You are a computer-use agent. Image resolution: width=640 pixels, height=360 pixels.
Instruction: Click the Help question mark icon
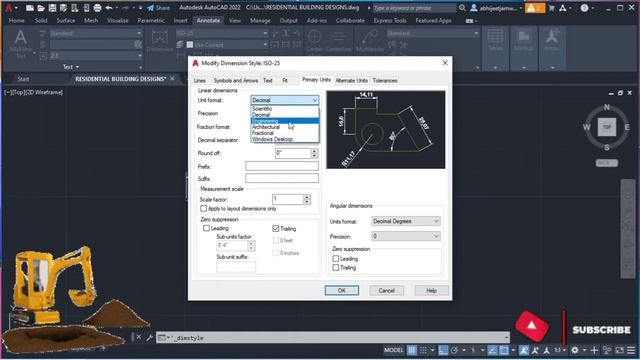(584, 8)
